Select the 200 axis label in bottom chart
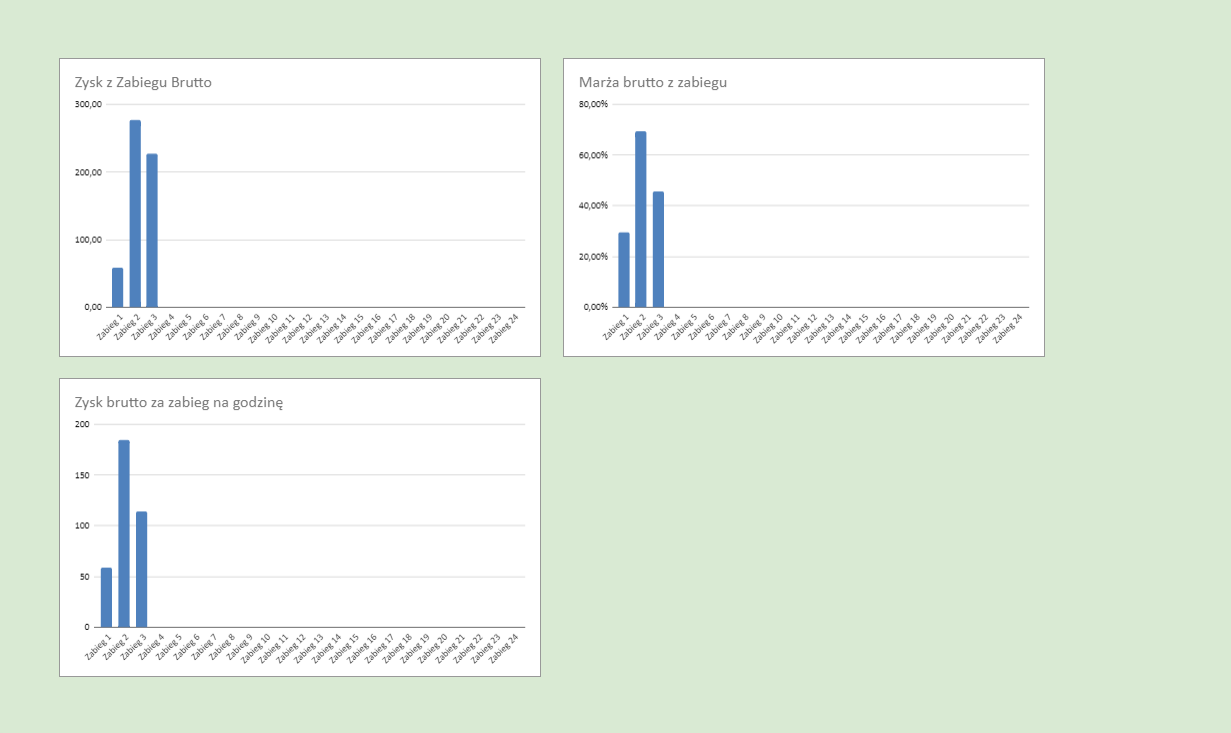 pos(82,424)
